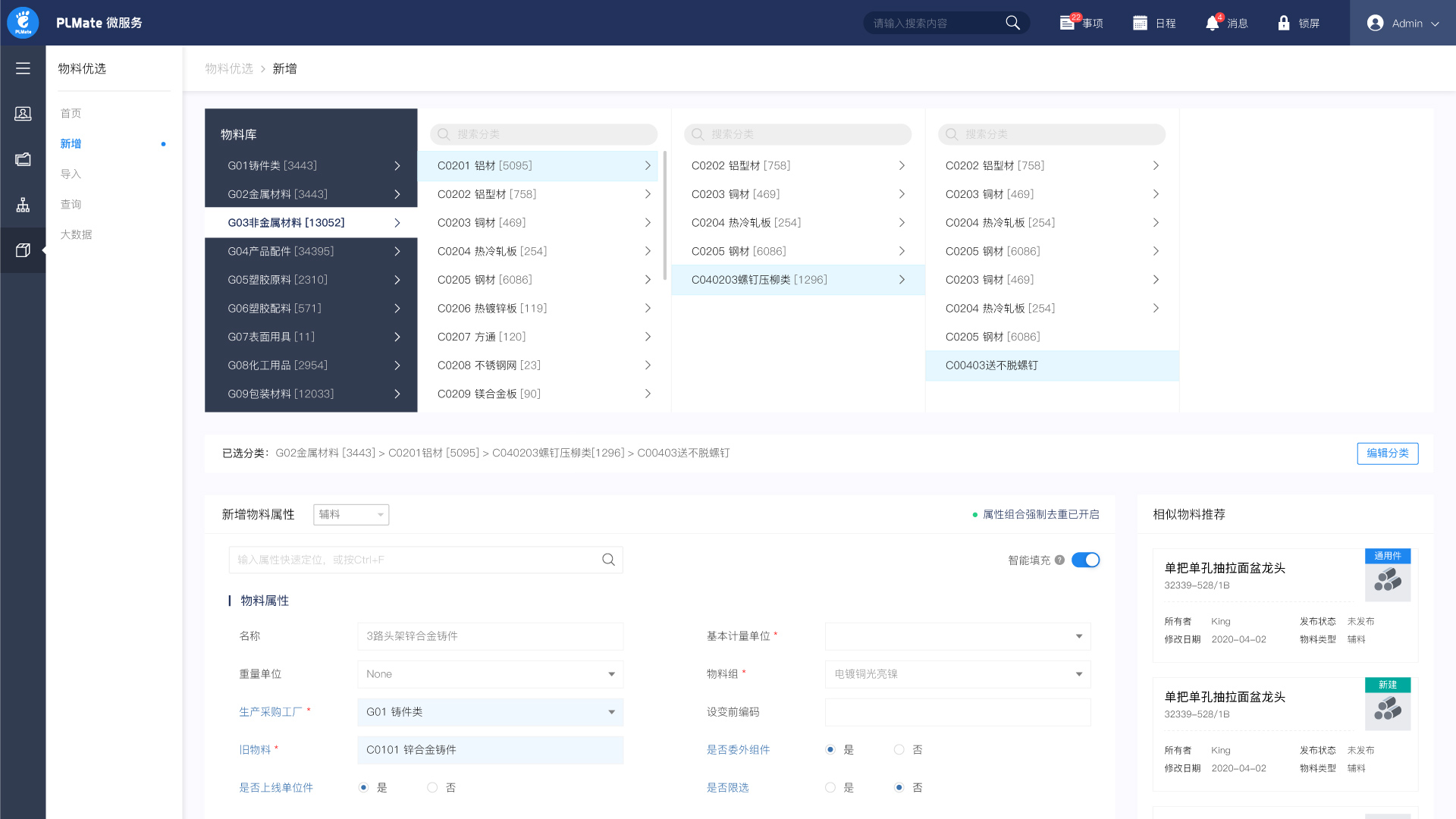
Task: Toggle the 智能填充 switch off
Action: click(x=1085, y=560)
